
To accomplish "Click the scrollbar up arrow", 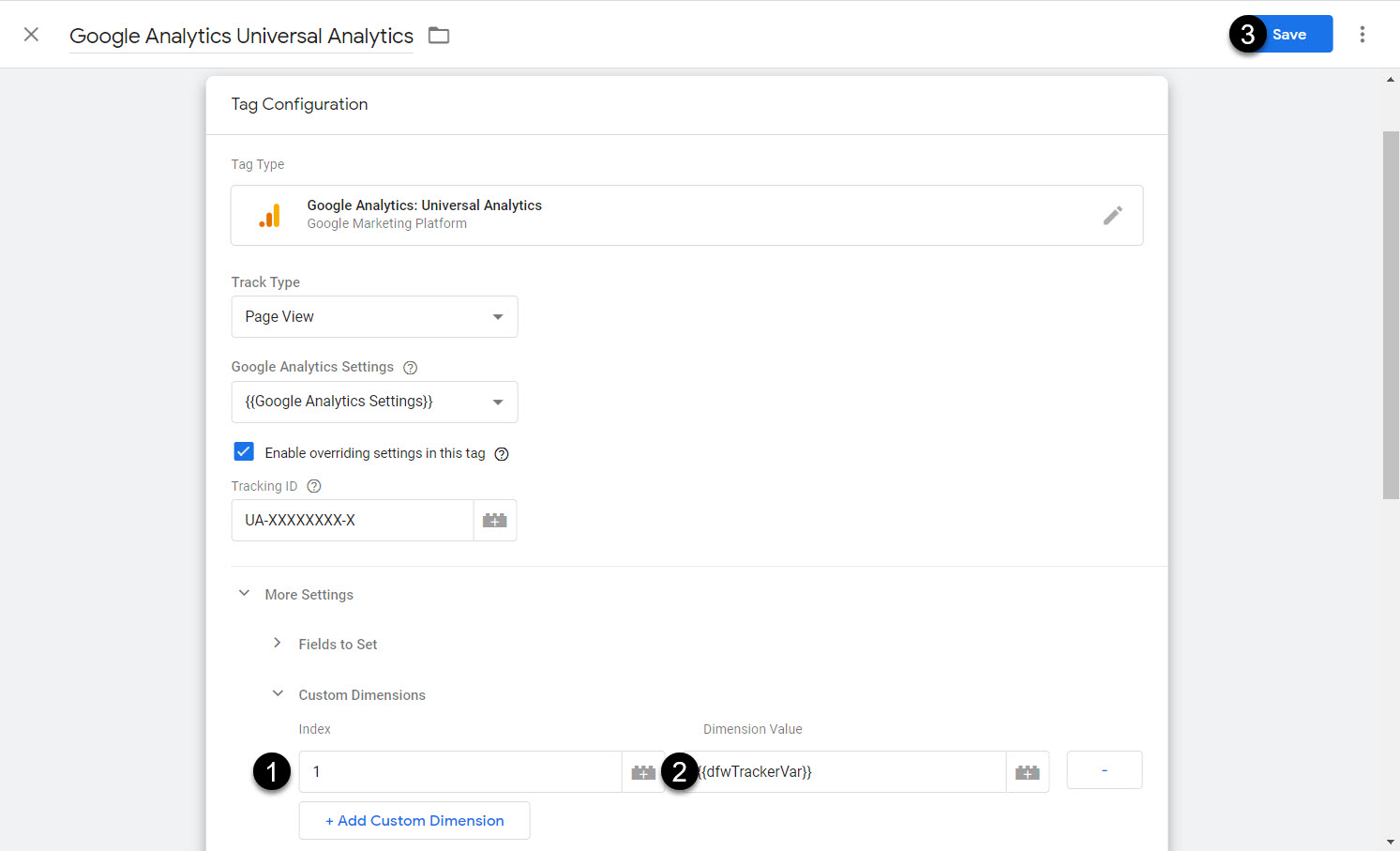I will 1391,80.
